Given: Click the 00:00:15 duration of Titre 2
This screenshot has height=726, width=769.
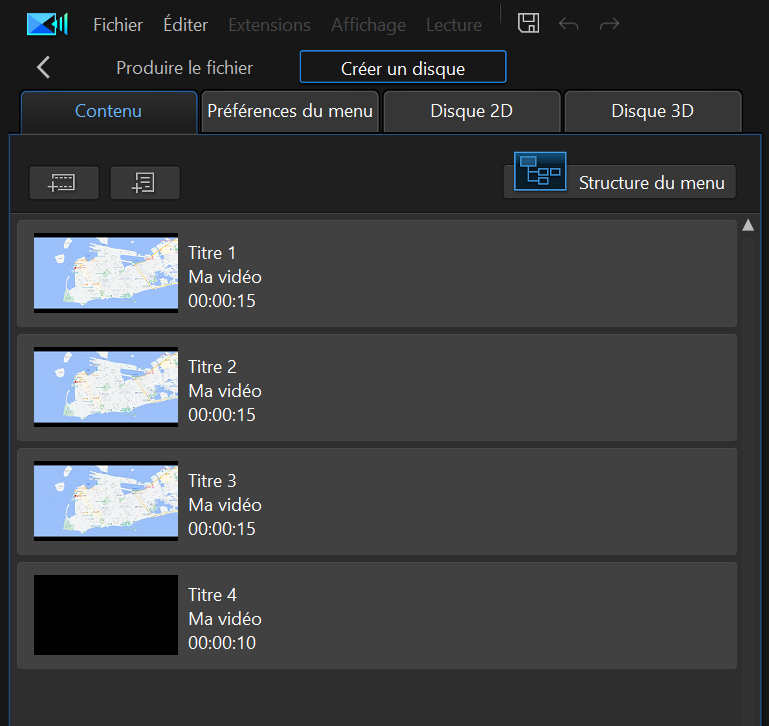Looking at the screenshot, I should pos(222,415).
